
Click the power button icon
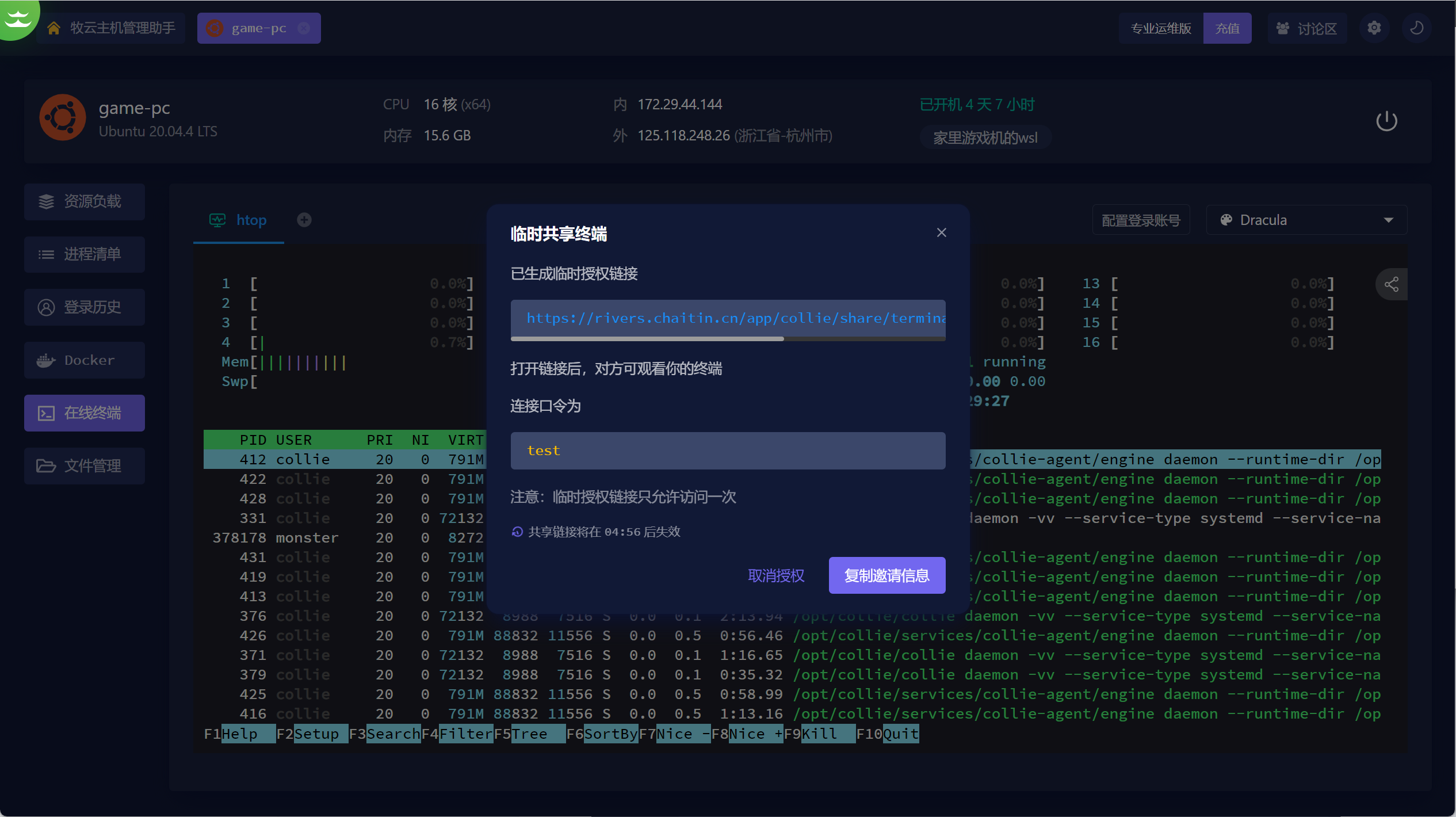1386,121
